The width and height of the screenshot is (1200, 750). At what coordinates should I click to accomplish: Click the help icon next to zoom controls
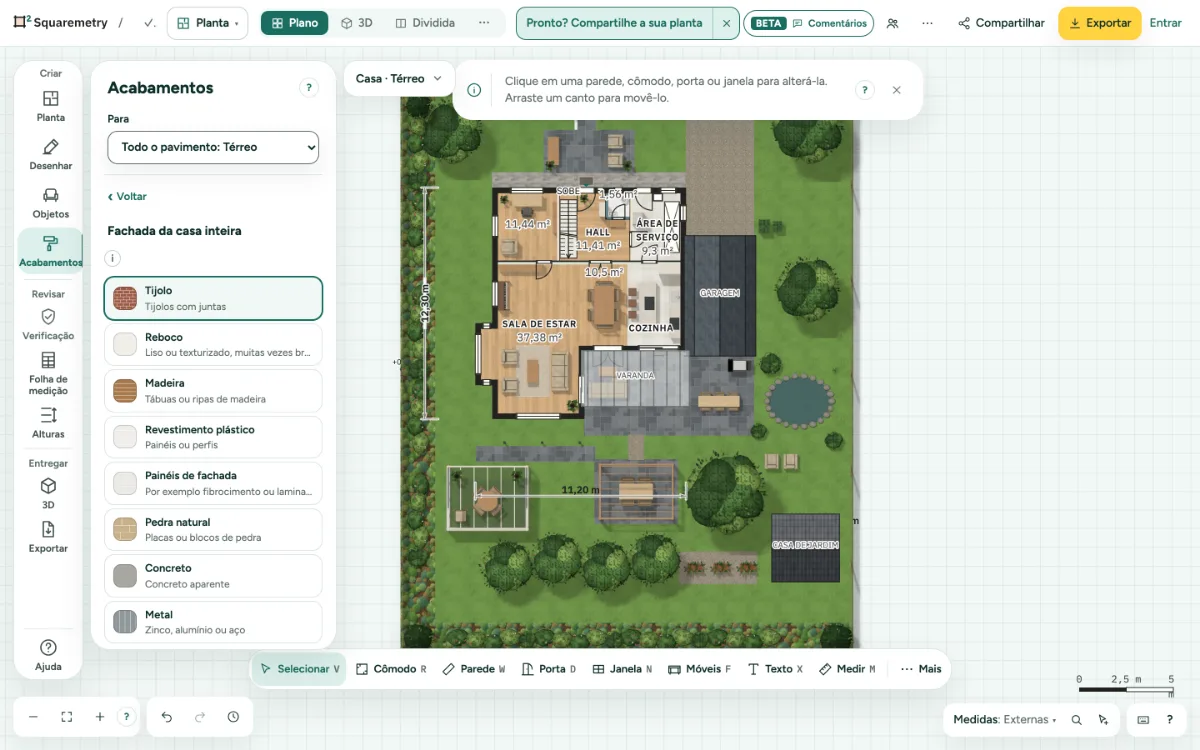pos(126,717)
